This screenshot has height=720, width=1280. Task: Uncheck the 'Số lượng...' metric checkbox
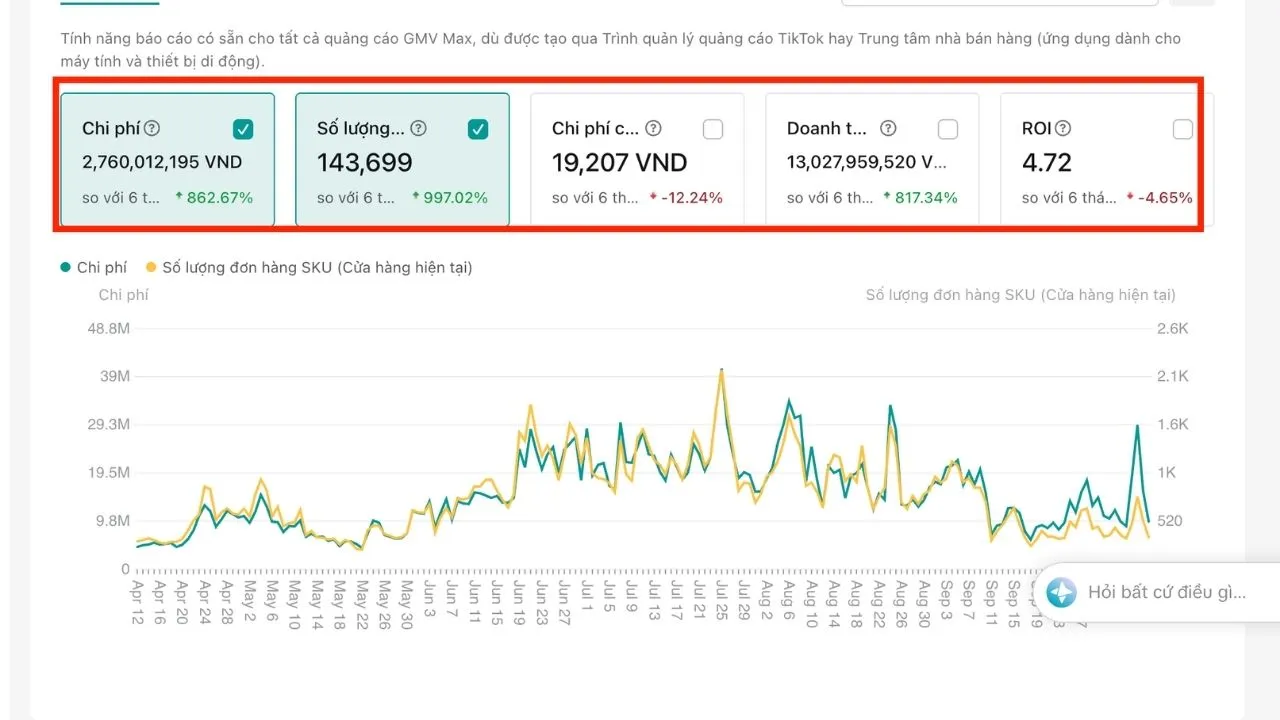pyautogui.click(x=478, y=129)
